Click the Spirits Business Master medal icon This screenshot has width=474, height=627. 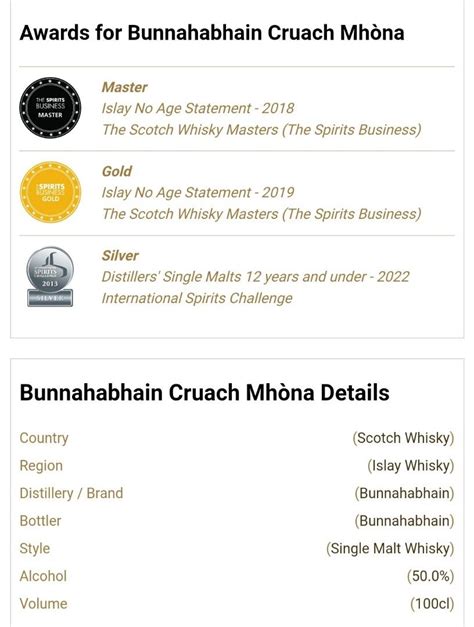(50, 108)
